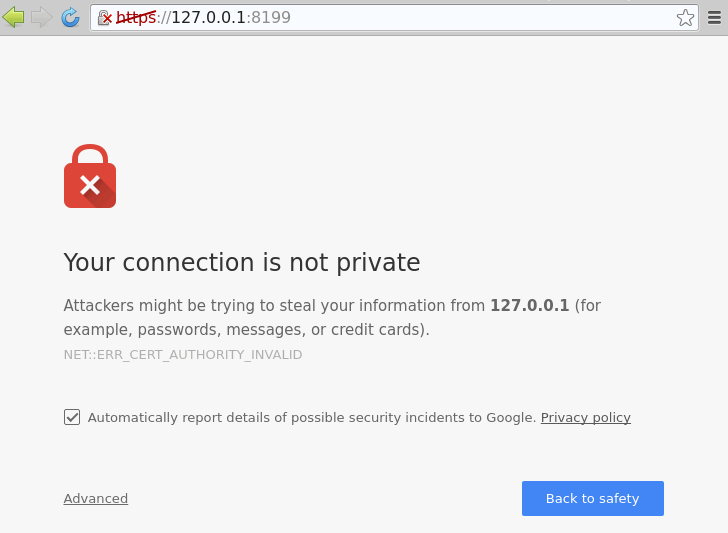Click the greyed-out forward arrow
The height and width of the screenshot is (533, 728).
tap(42, 17)
